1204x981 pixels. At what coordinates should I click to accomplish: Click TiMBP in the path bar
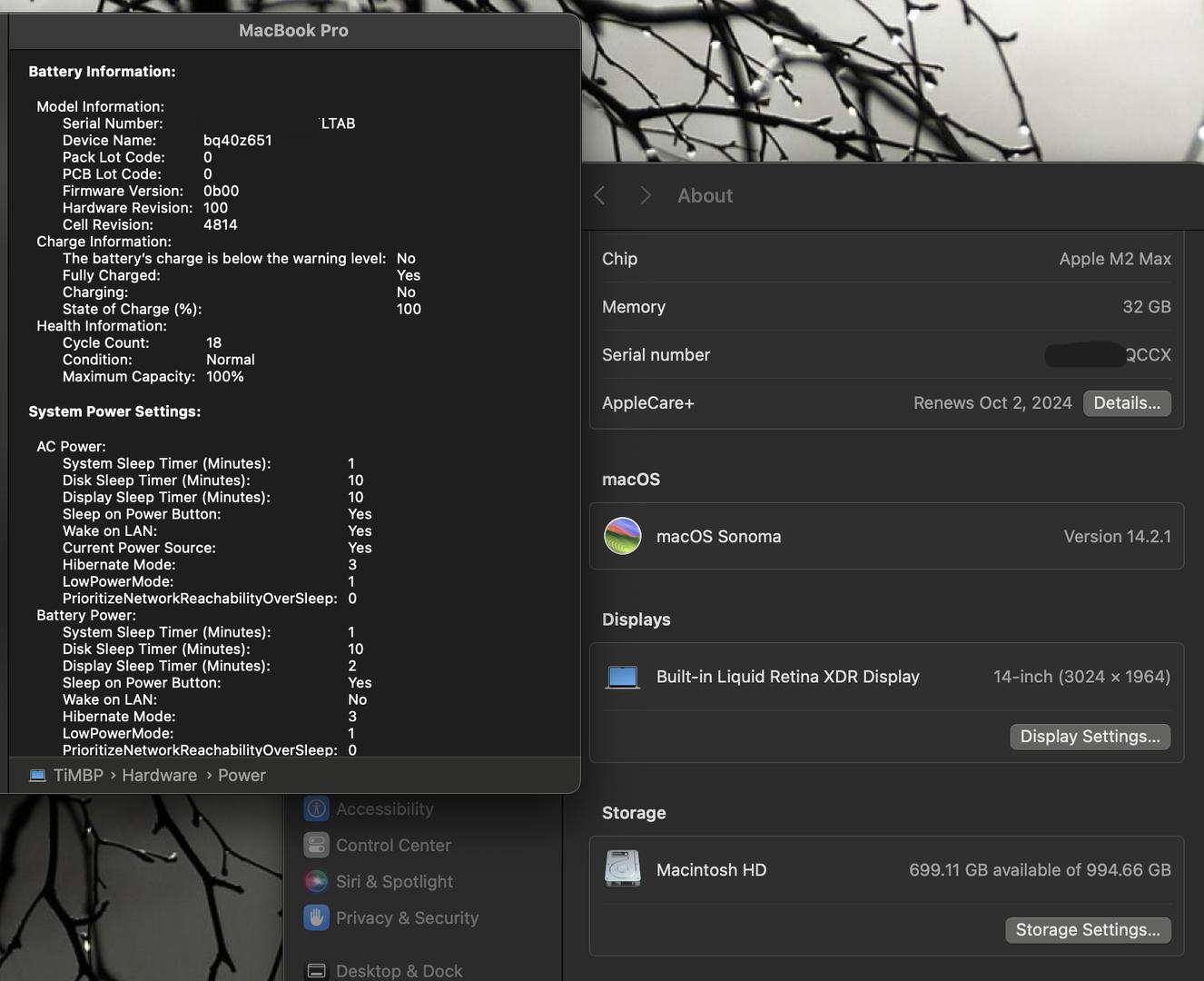[x=78, y=775]
